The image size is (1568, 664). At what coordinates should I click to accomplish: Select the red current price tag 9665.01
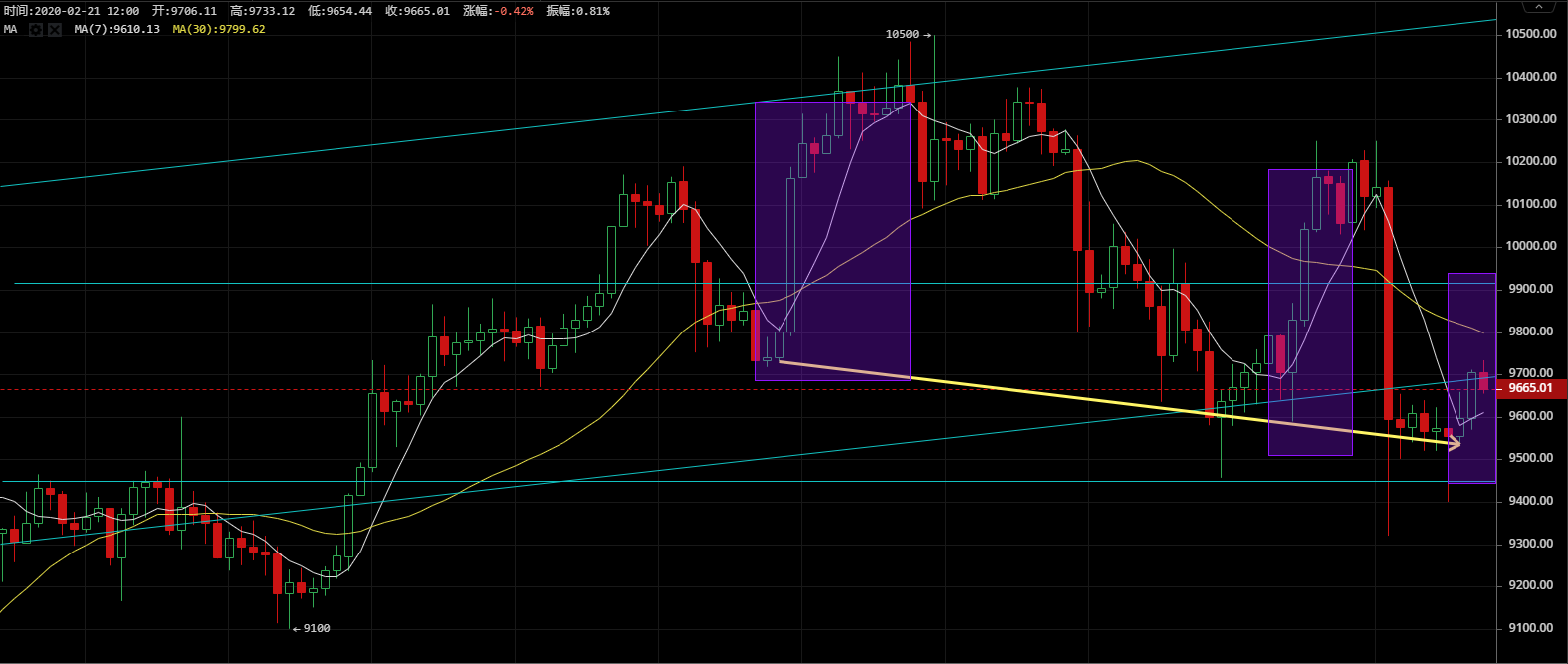pyautogui.click(x=1531, y=388)
